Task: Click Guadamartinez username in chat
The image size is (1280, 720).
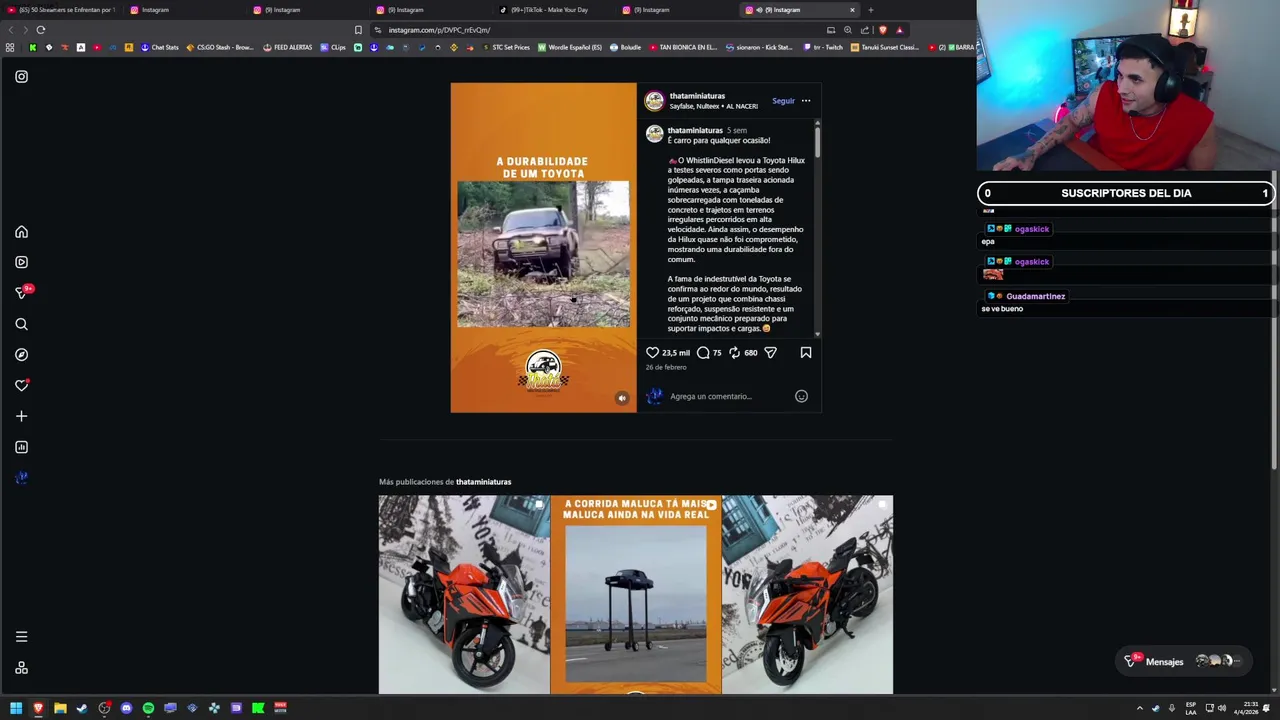Action: pos(1036,296)
